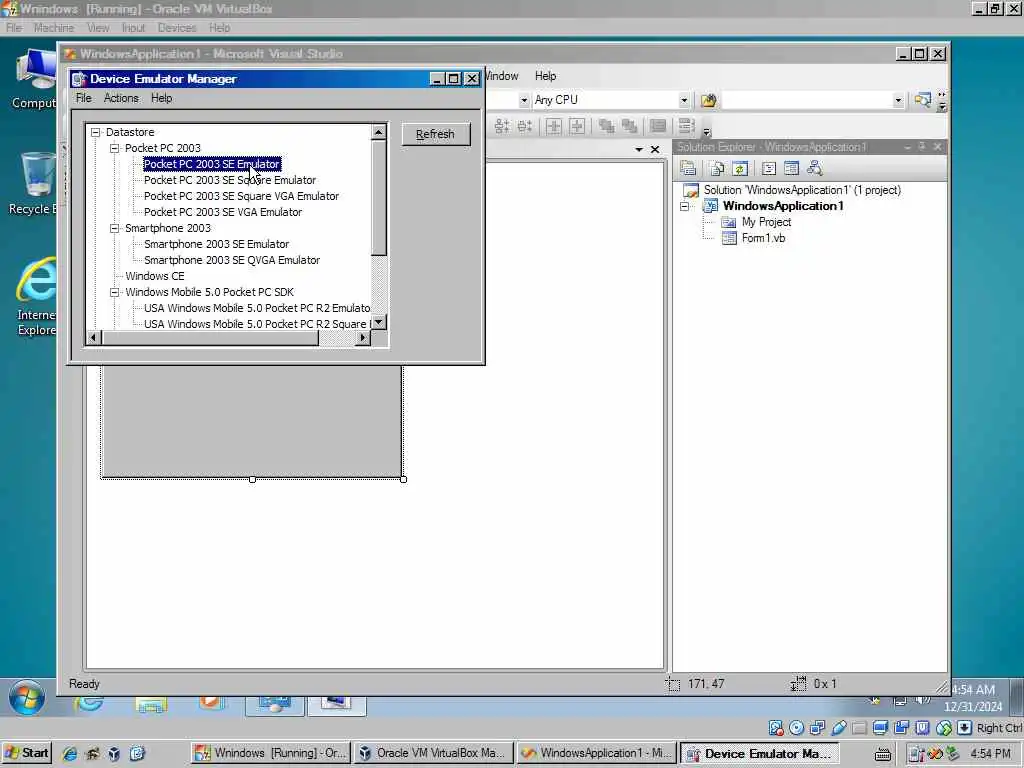
Task: Select Pocket PC 2003 SE VGA Emulator
Action: point(223,212)
